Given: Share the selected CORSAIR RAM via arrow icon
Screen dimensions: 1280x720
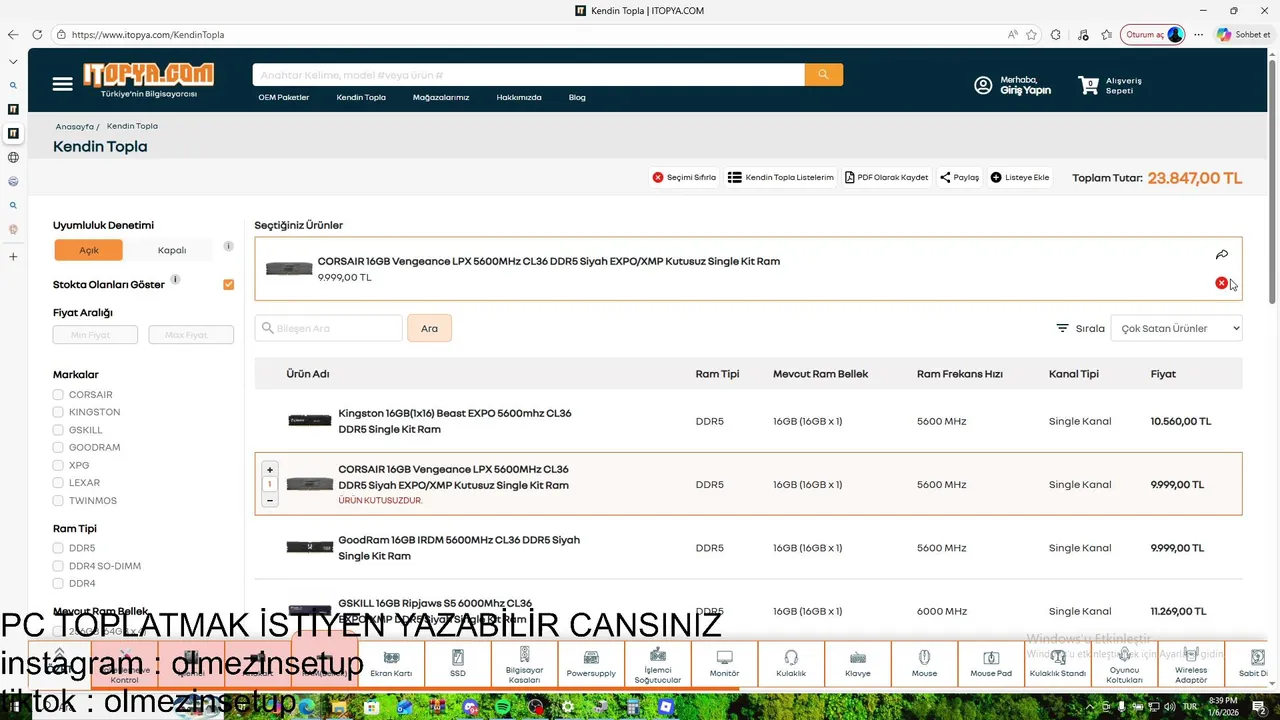Looking at the screenshot, I should (1221, 255).
